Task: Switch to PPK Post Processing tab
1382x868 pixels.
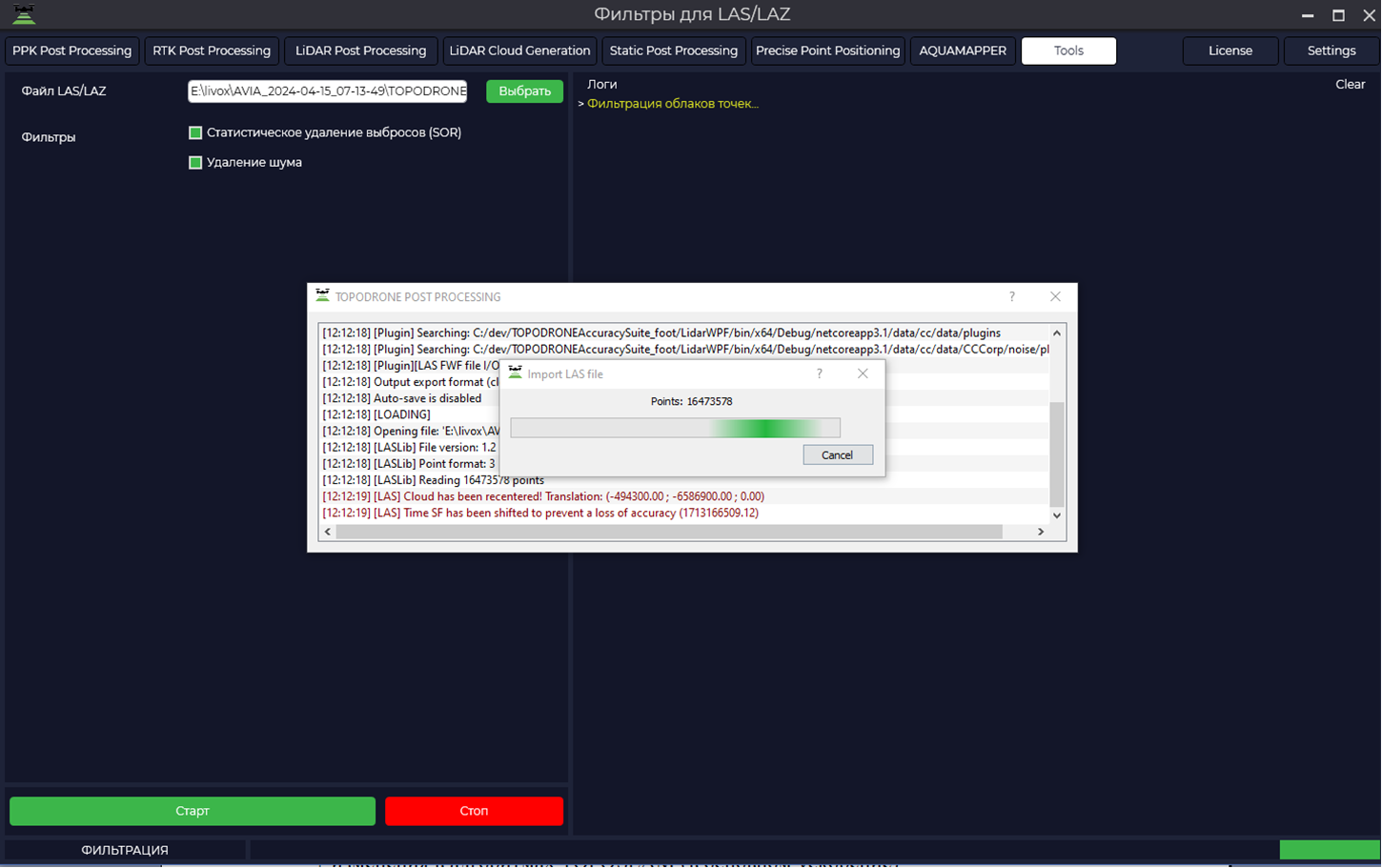Action: tap(72, 50)
